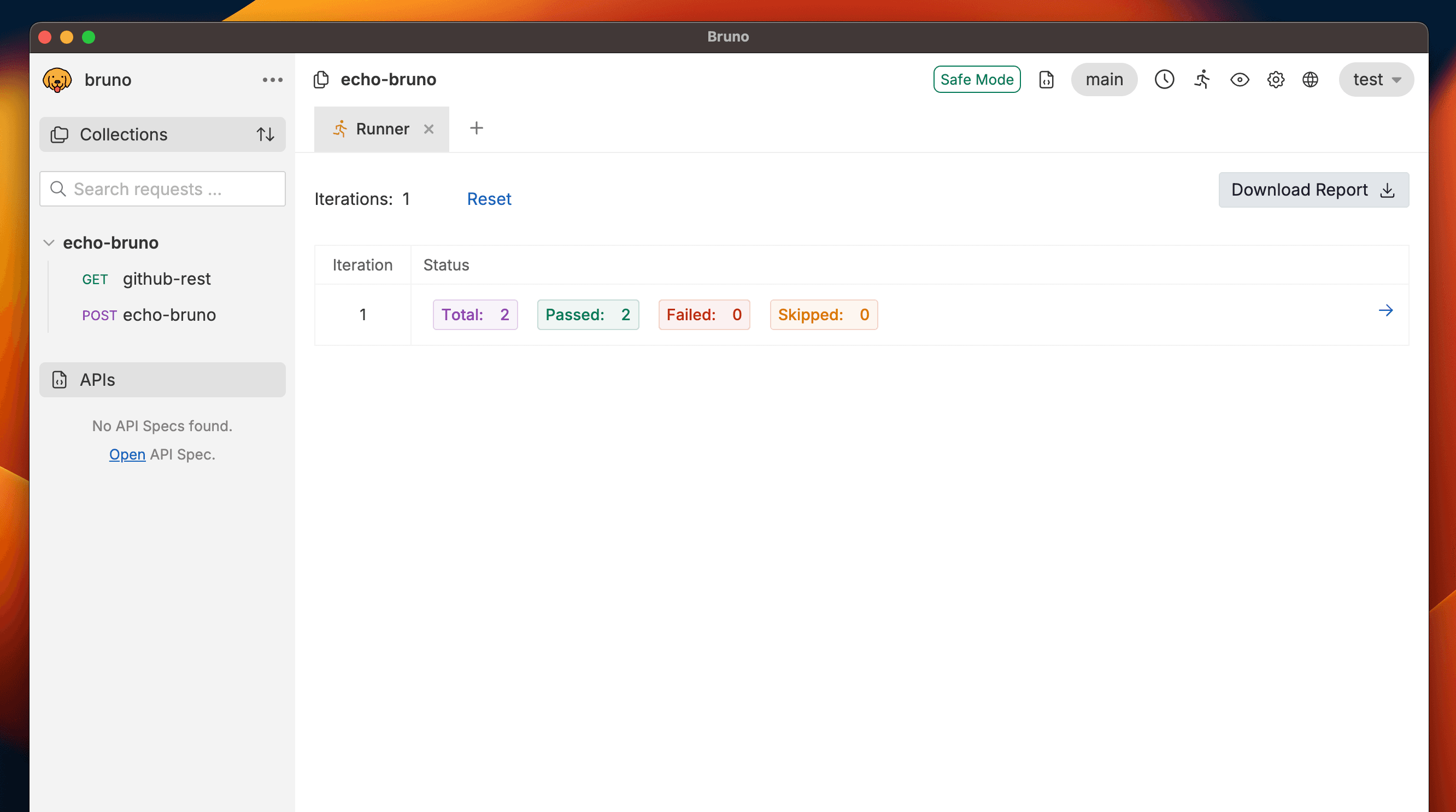Switch to the Runner tab

[382, 129]
